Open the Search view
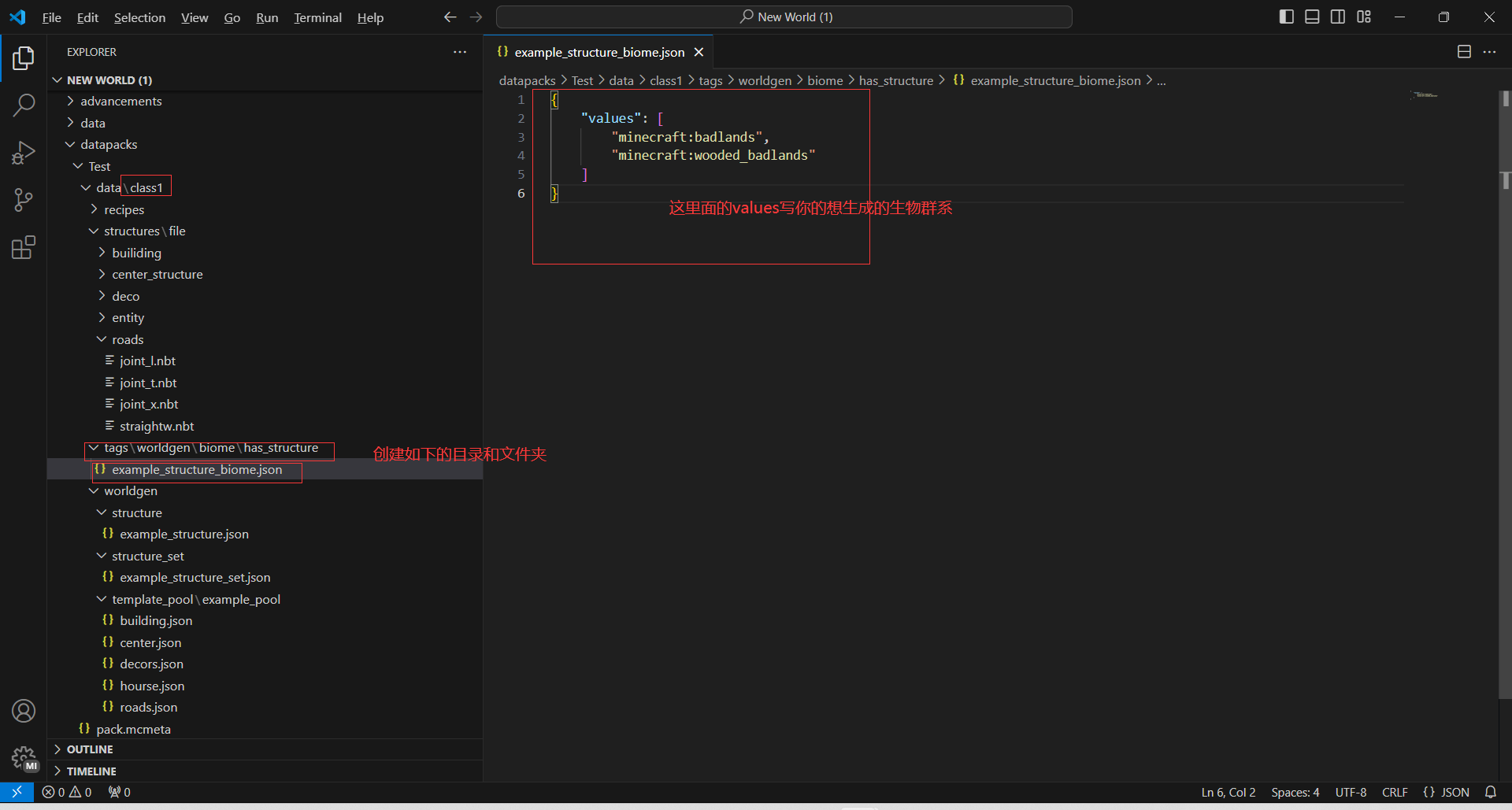The image size is (1512, 810). 24,105
